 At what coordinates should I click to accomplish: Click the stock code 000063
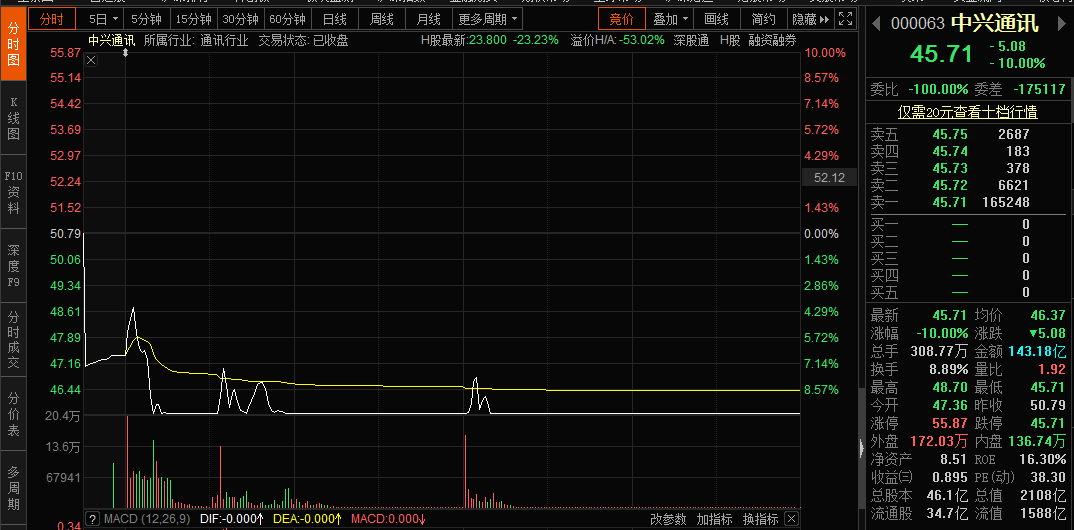click(918, 24)
